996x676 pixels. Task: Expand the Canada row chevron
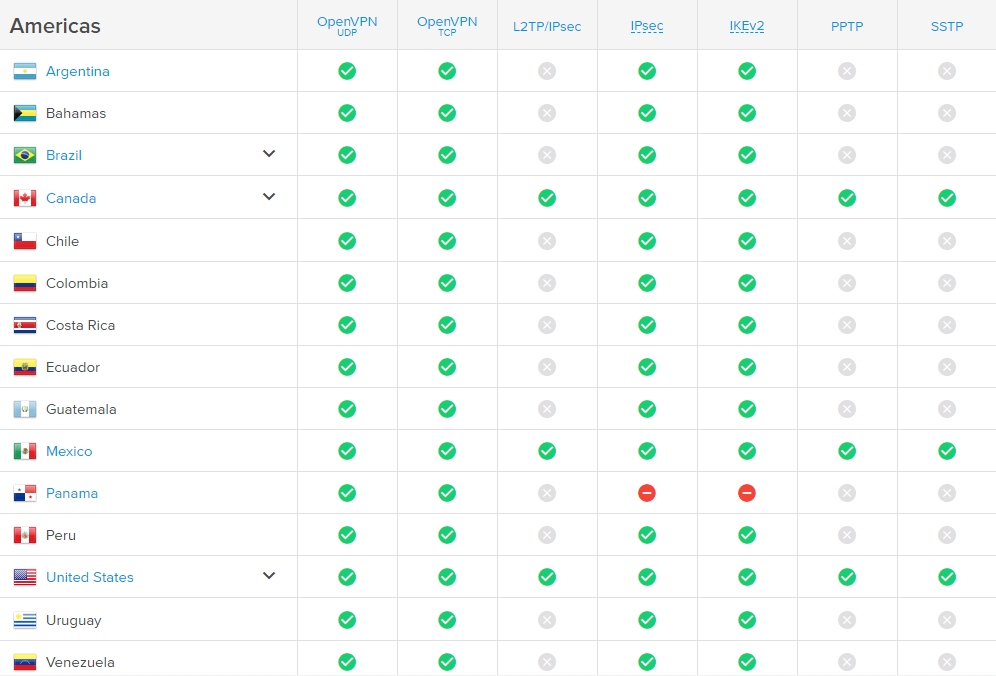(x=269, y=197)
